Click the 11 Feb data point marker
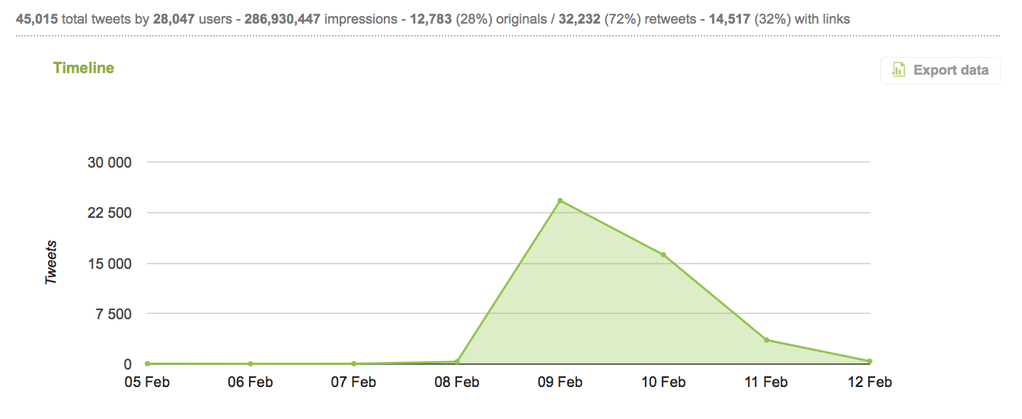The width and height of the screenshot is (1022, 419). [766, 340]
